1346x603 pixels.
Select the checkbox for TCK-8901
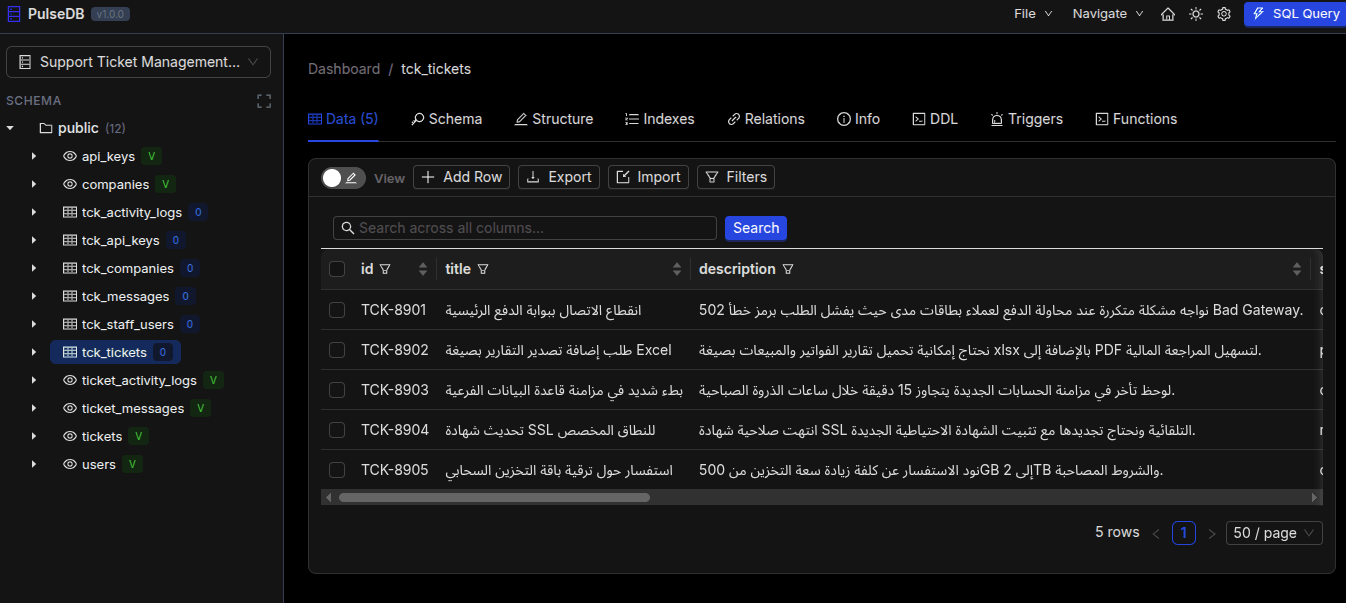pos(337,310)
